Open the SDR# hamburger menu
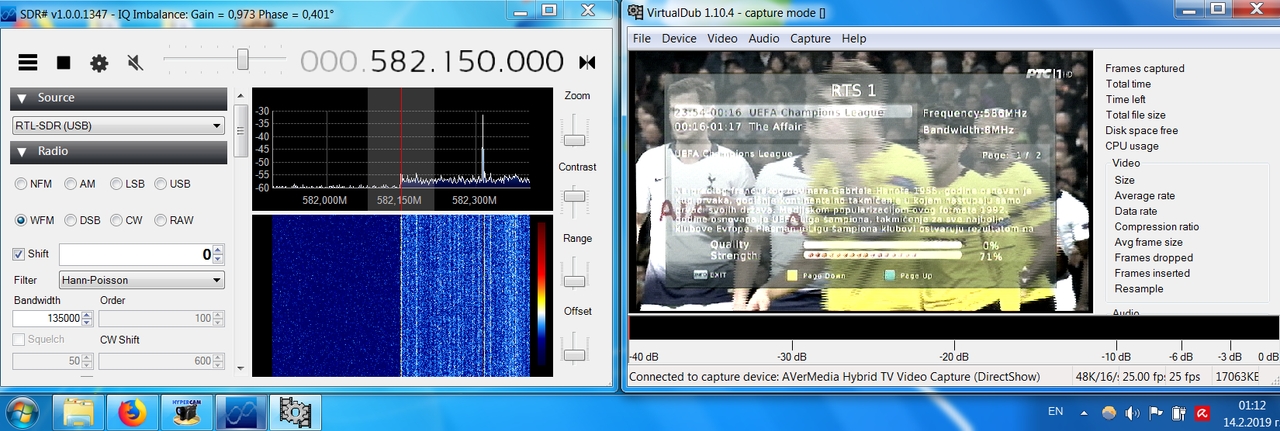The image size is (1280, 431). [x=28, y=62]
